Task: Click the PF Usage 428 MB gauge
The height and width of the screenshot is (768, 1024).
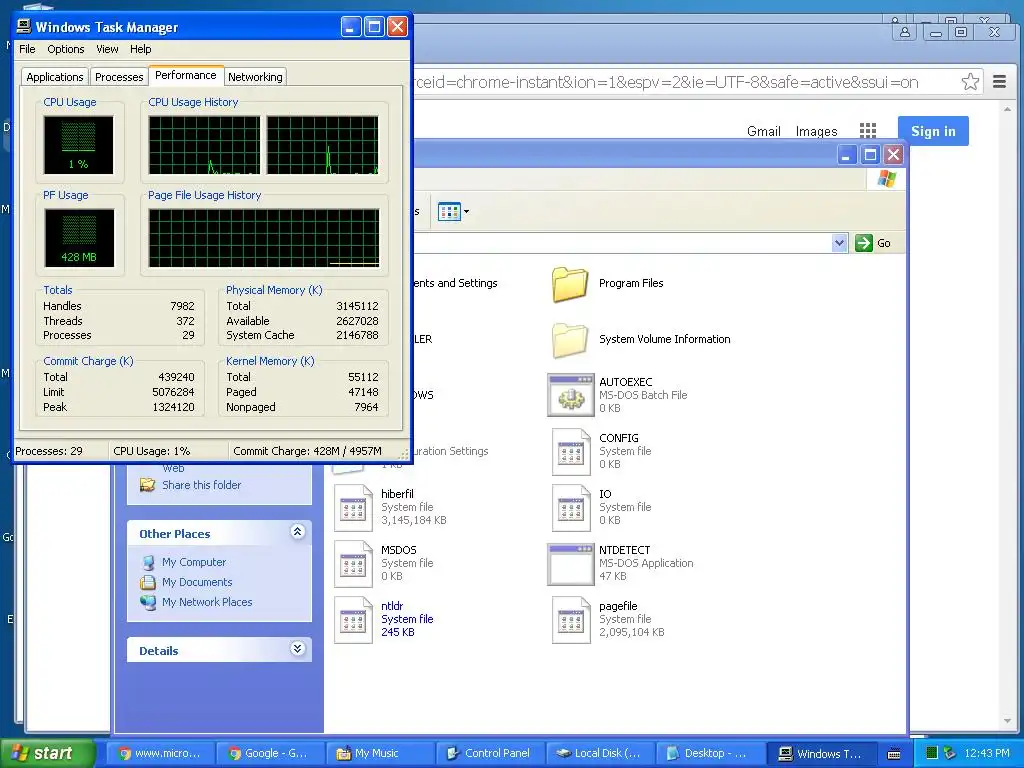Action: click(79, 238)
